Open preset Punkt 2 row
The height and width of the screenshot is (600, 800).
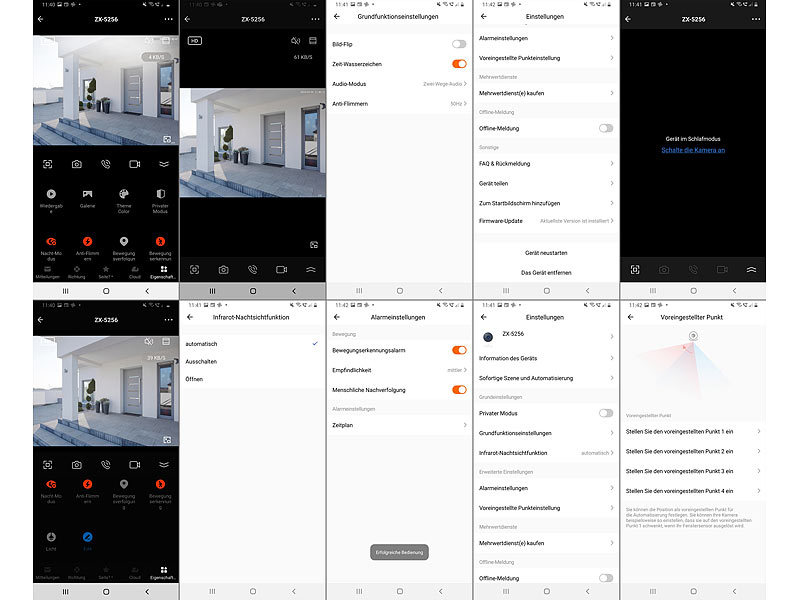coord(693,451)
